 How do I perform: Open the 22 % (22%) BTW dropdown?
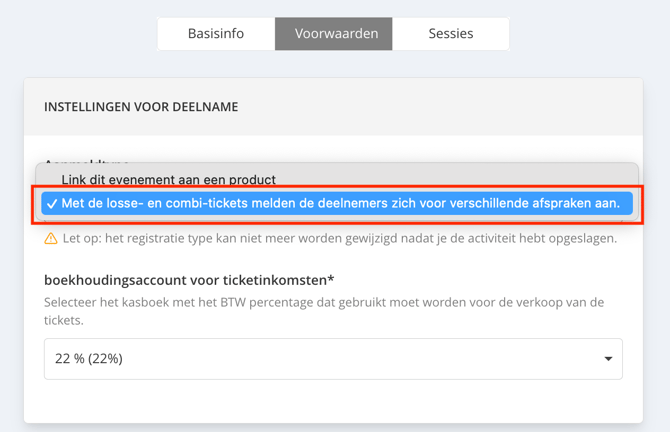point(333,359)
